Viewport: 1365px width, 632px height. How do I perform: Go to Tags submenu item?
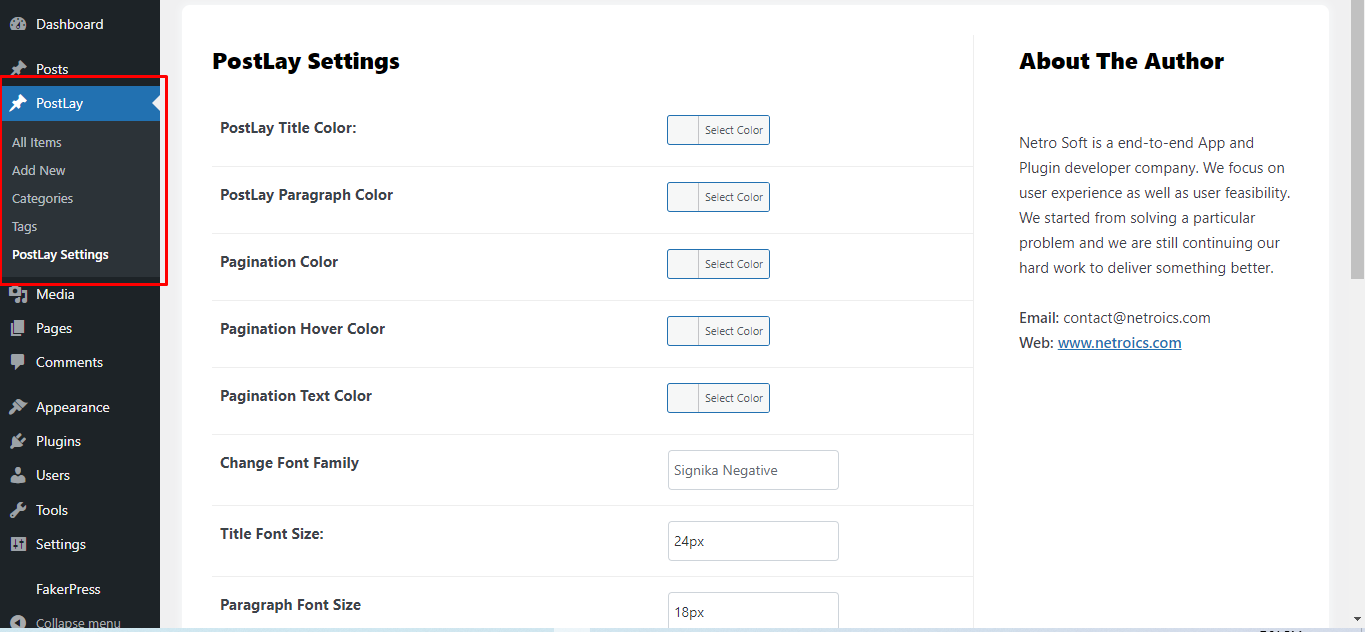[25, 226]
